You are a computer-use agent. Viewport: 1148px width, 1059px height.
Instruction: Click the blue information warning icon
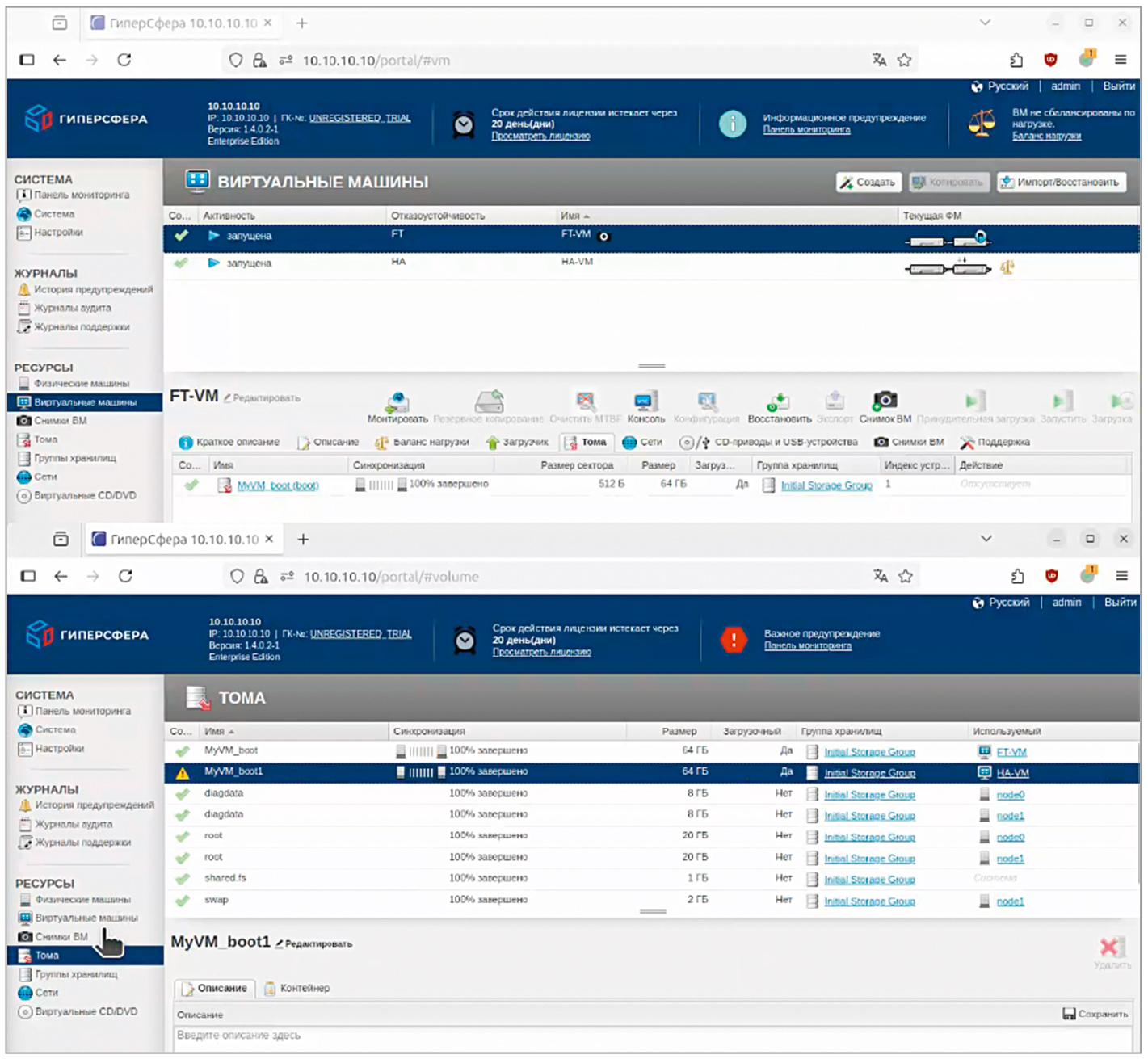click(732, 124)
